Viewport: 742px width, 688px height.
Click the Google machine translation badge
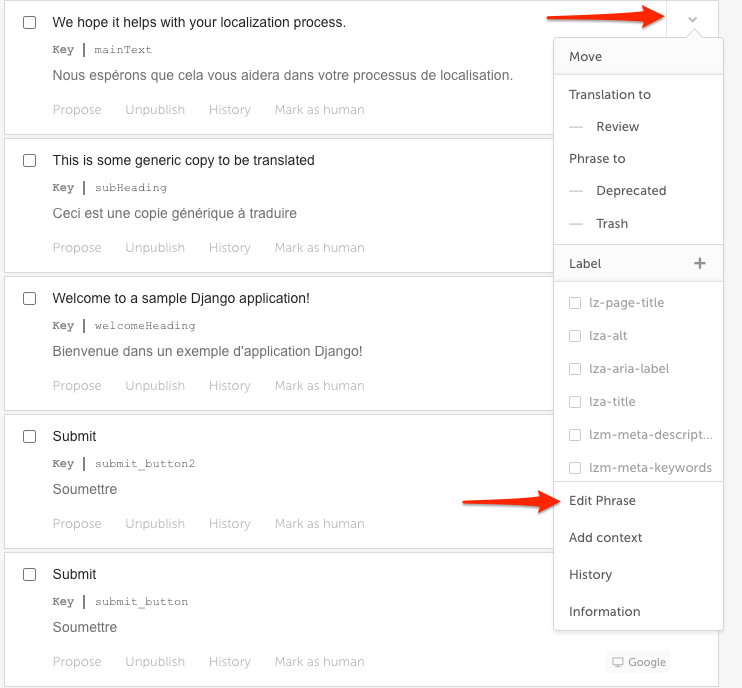(x=638, y=662)
